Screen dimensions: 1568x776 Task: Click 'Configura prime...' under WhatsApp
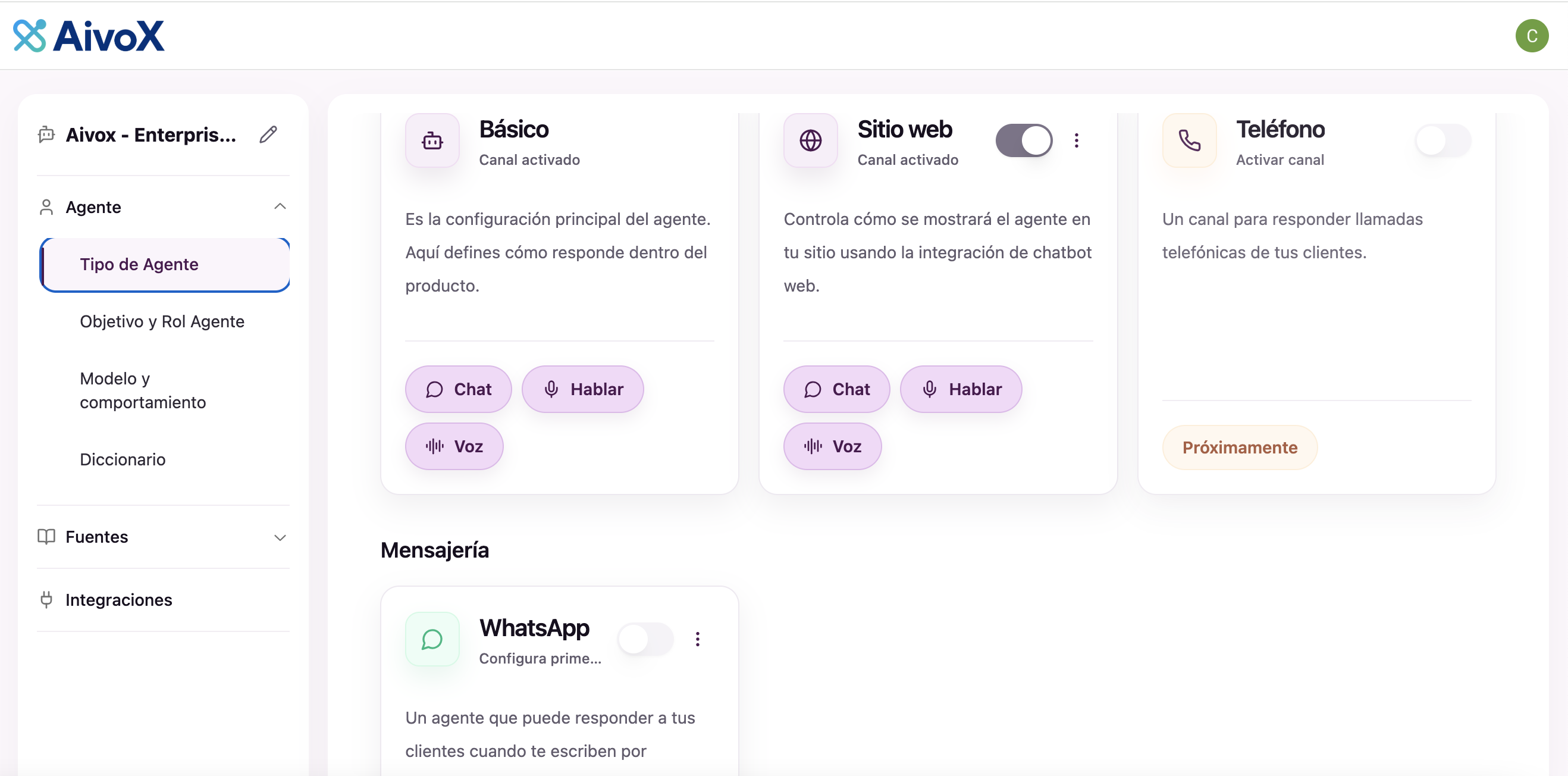pyautogui.click(x=540, y=658)
